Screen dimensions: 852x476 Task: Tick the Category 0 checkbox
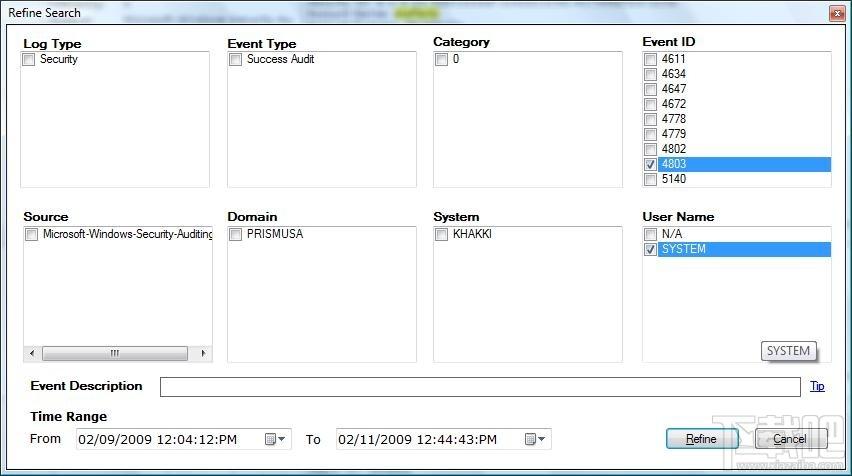click(x=441, y=59)
